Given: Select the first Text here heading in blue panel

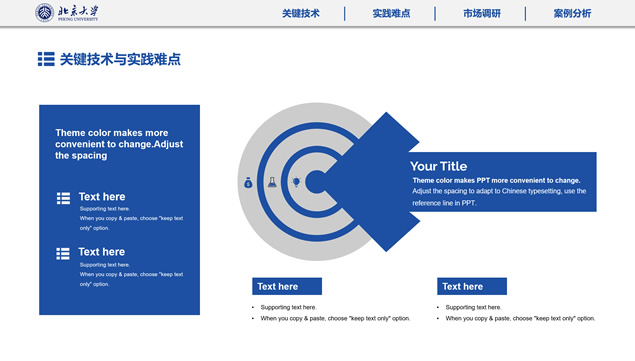Looking at the screenshot, I should [102, 197].
